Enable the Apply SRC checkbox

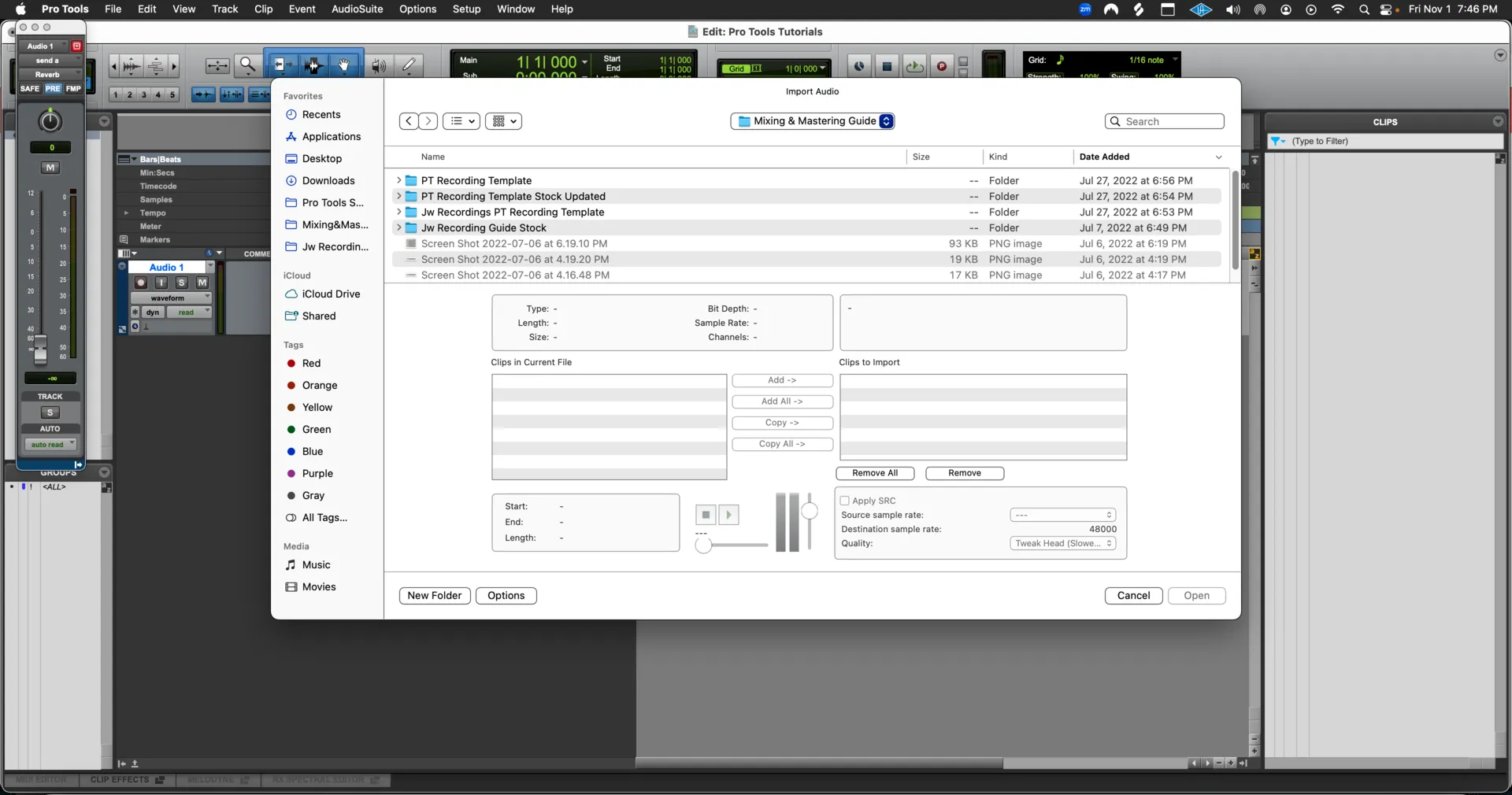846,501
